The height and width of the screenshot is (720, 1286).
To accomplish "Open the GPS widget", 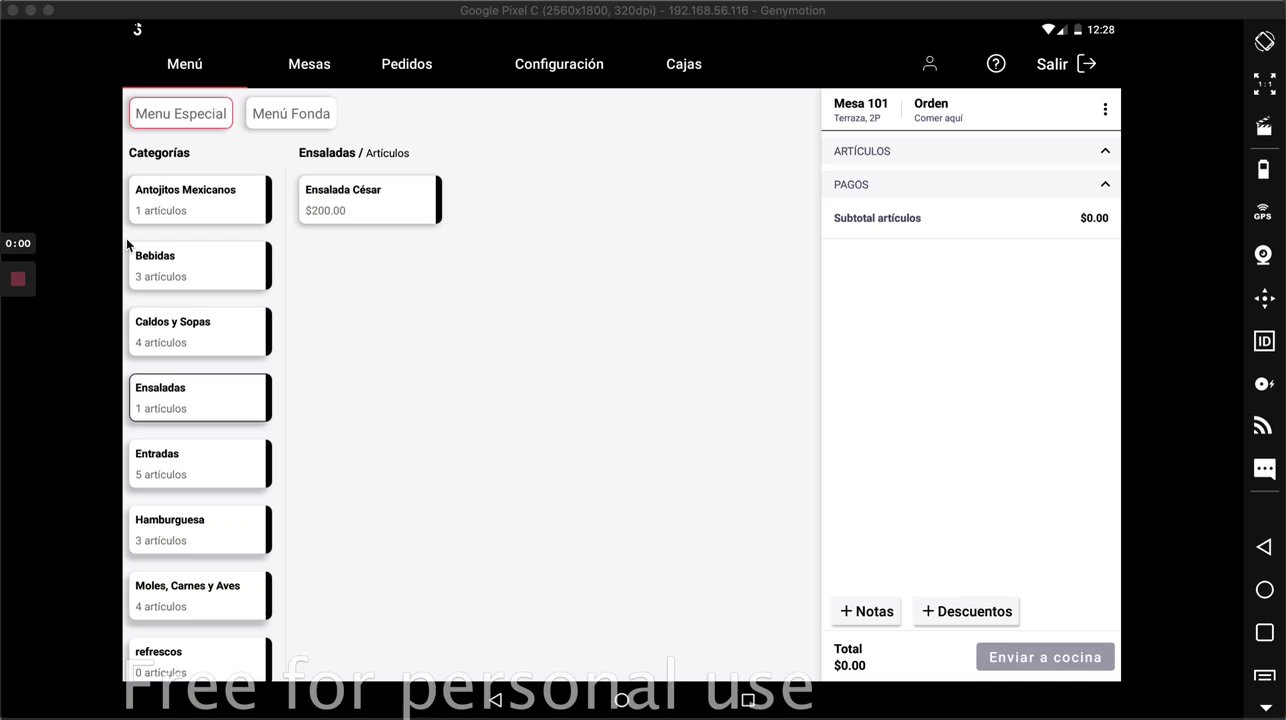I will pyautogui.click(x=1264, y=212).
